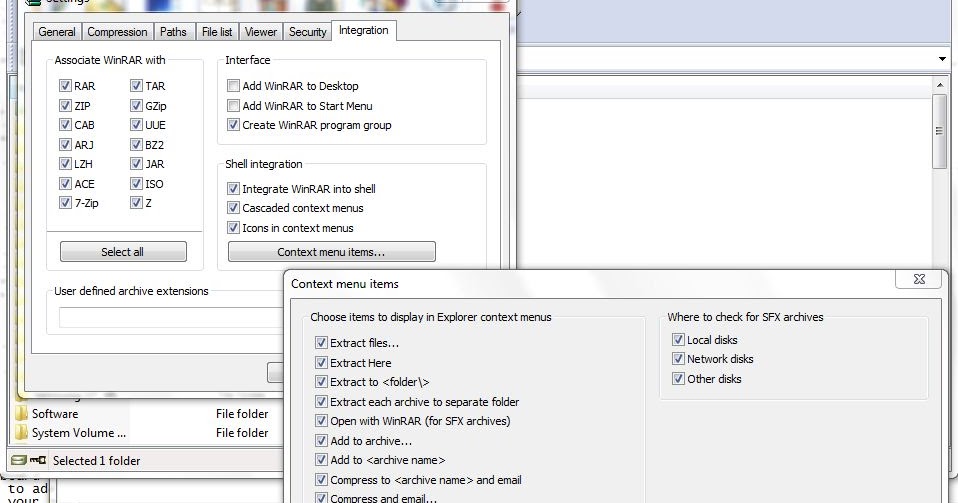The height and width of the screenshot is (503, 958).
Task: Select the Software folder row
Action: coord(147,414)
